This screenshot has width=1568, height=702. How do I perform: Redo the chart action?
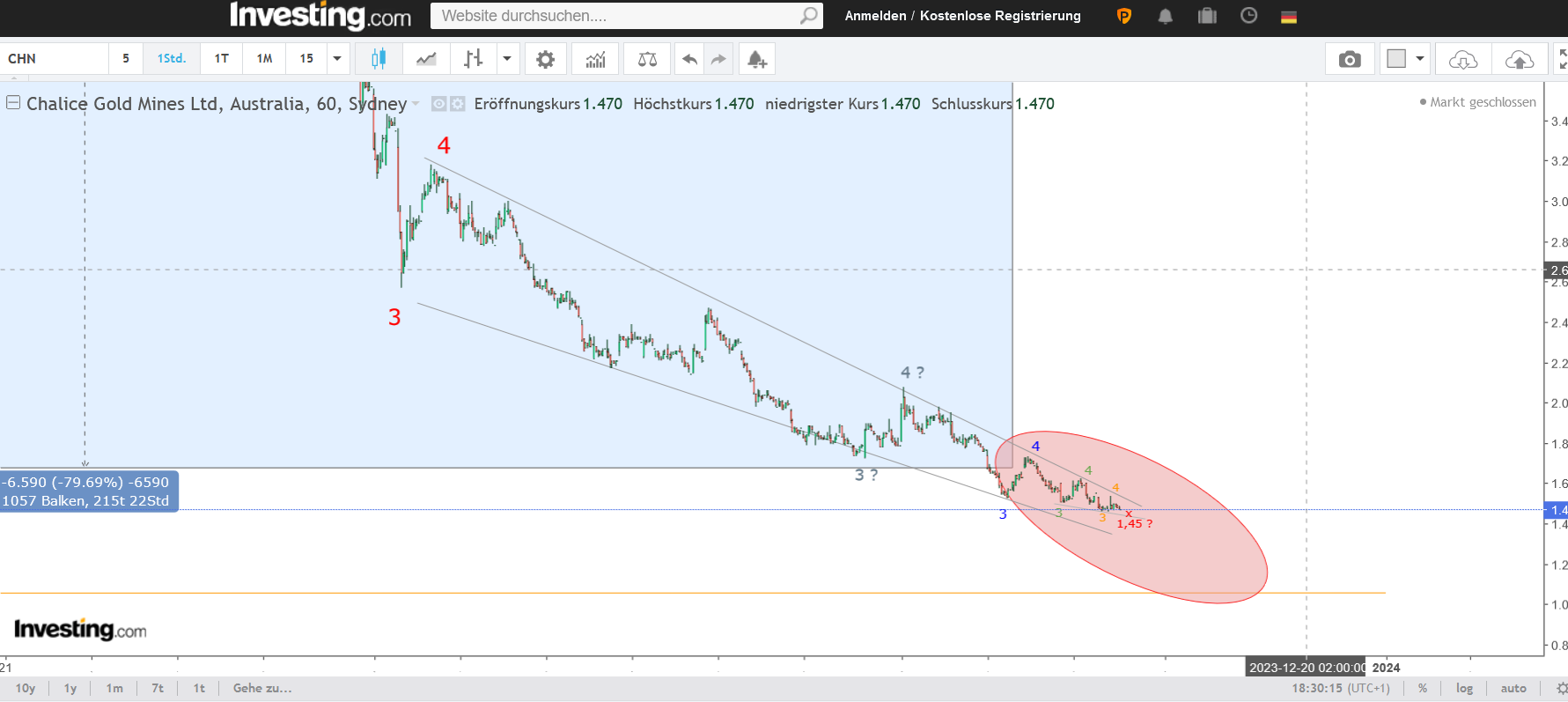[718, 59]
